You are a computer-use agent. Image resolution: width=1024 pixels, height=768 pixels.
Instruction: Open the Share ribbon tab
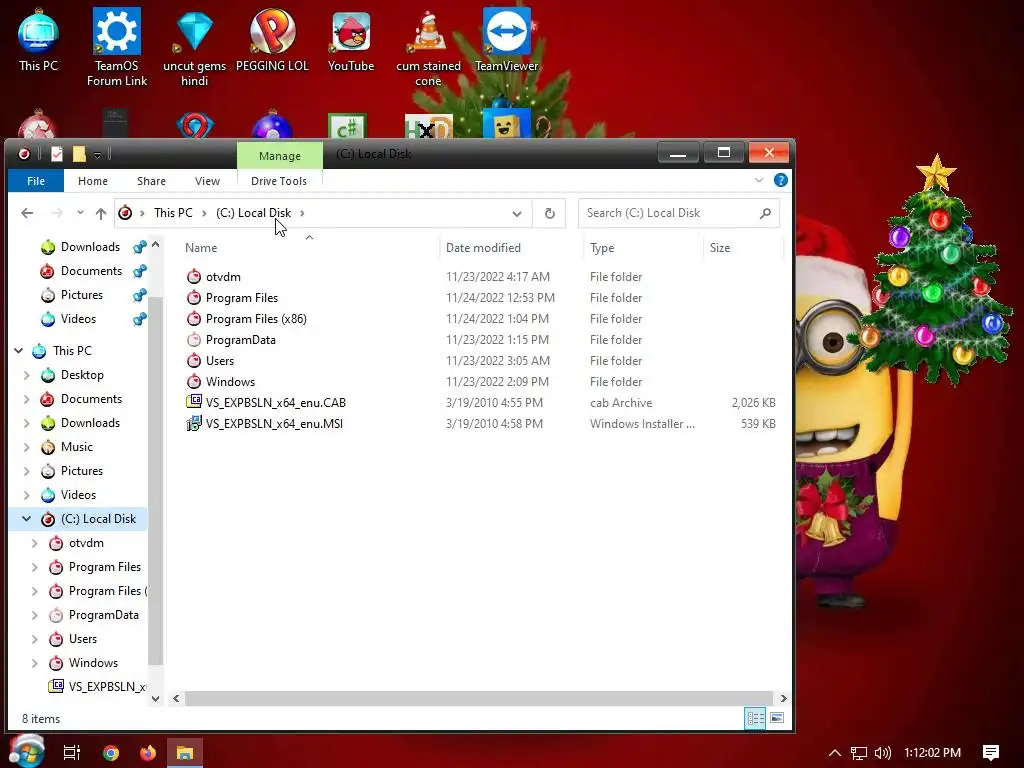152,181
